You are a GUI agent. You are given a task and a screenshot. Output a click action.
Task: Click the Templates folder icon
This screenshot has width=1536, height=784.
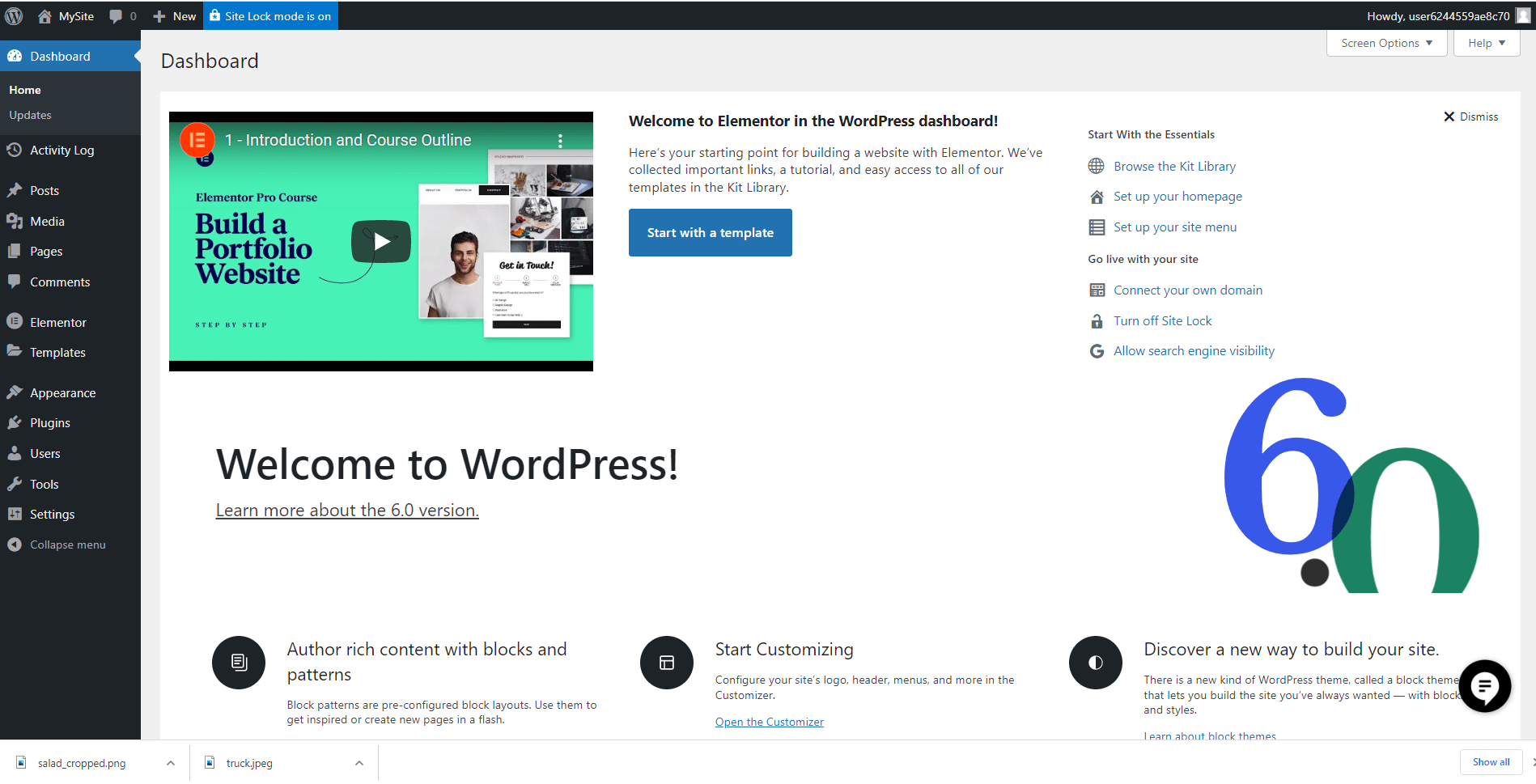tap(15, 351)
